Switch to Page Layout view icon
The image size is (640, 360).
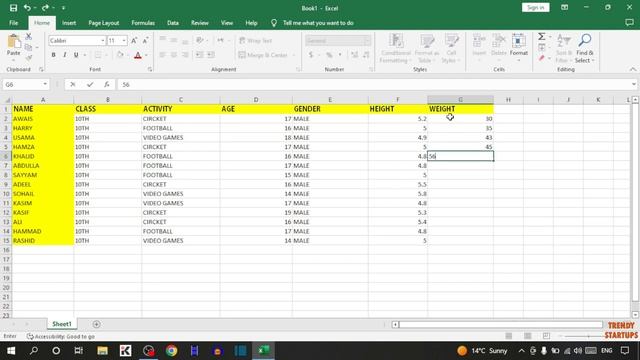pyautogui.click(x=527, y=336)
